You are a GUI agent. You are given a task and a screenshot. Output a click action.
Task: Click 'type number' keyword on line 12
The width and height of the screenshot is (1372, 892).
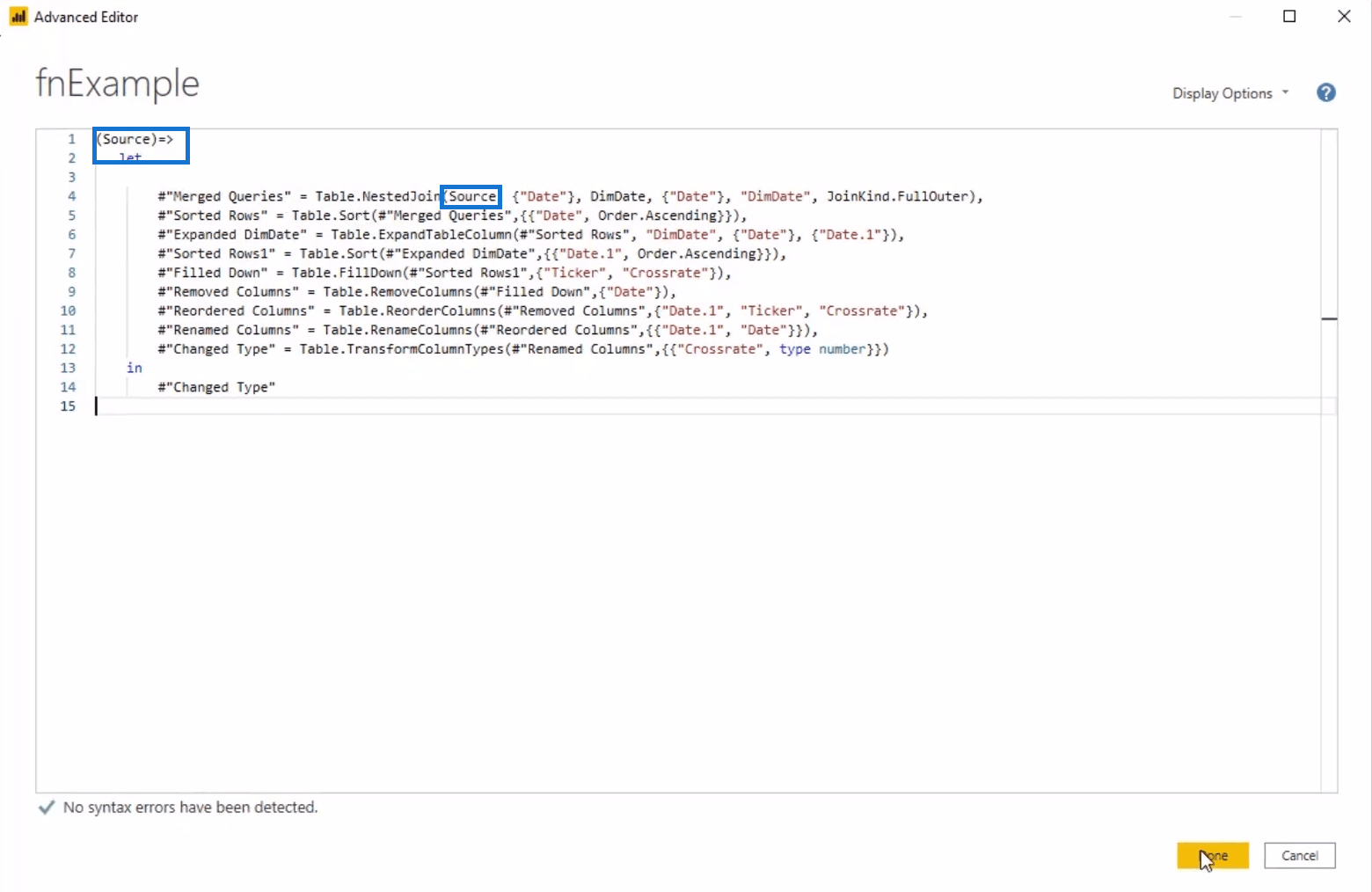[x=823, y=349]
